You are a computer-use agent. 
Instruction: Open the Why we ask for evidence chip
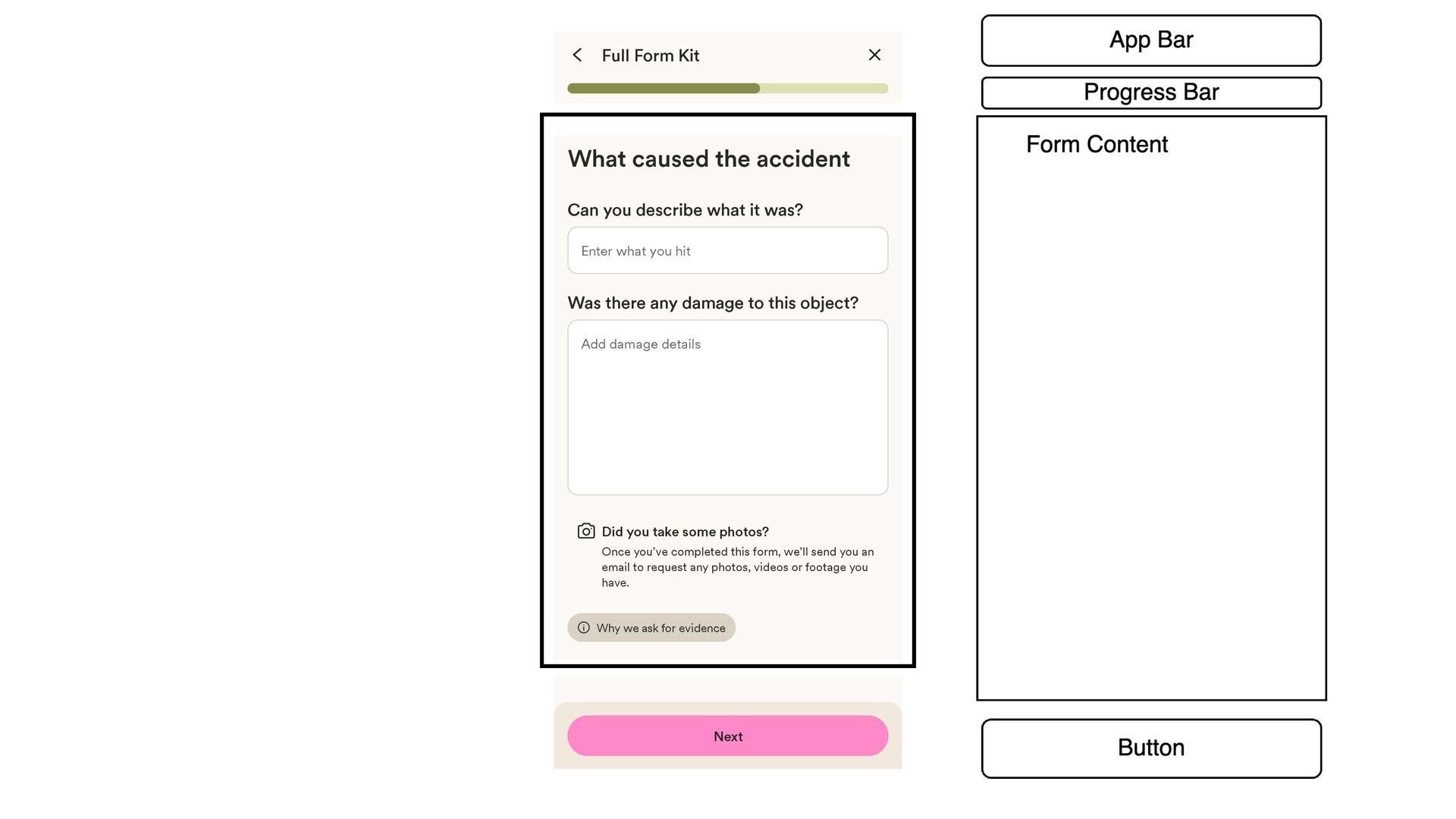point(651,628)
